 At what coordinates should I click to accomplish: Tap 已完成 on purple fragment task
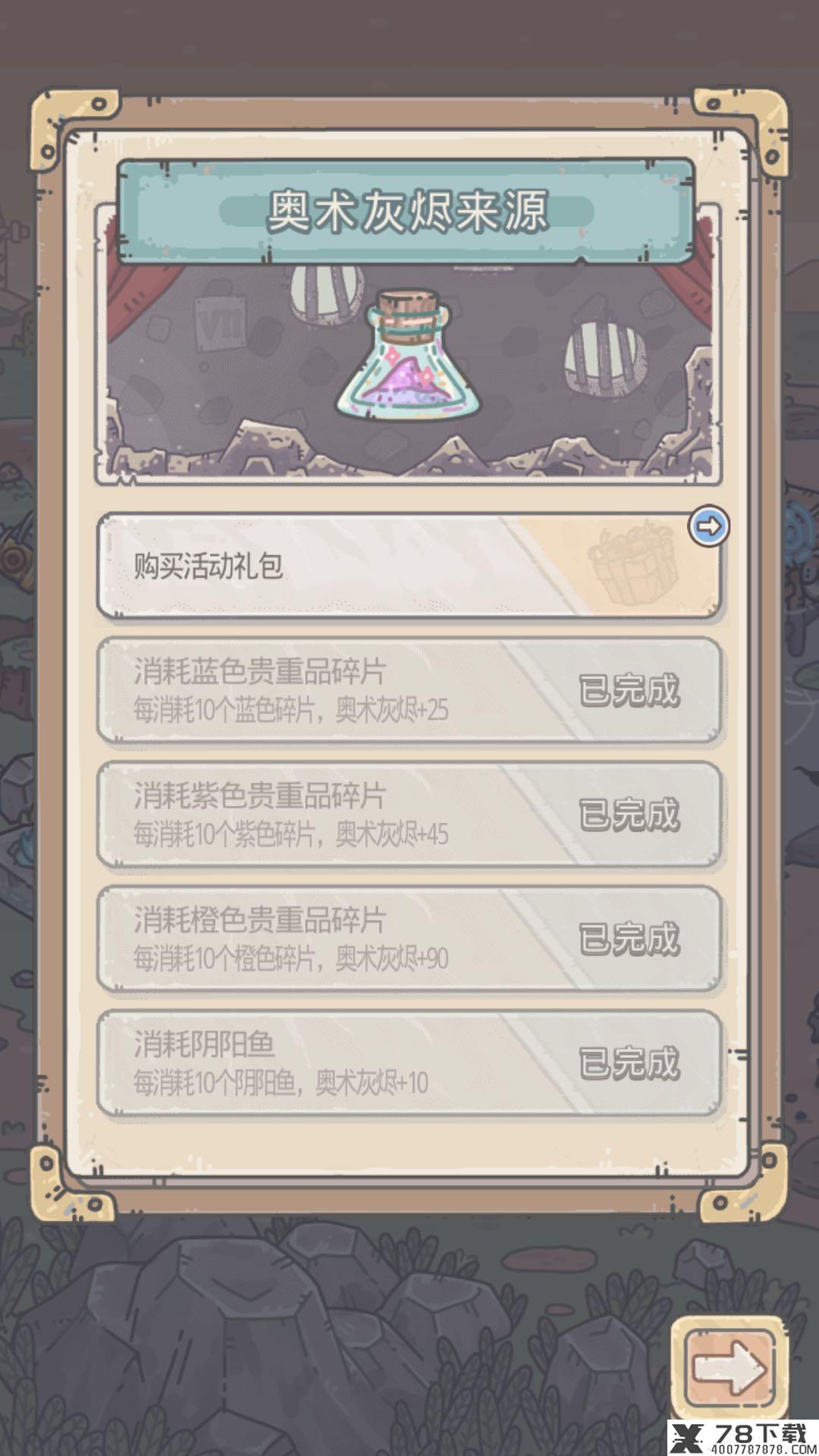click(x=629, y=814)
